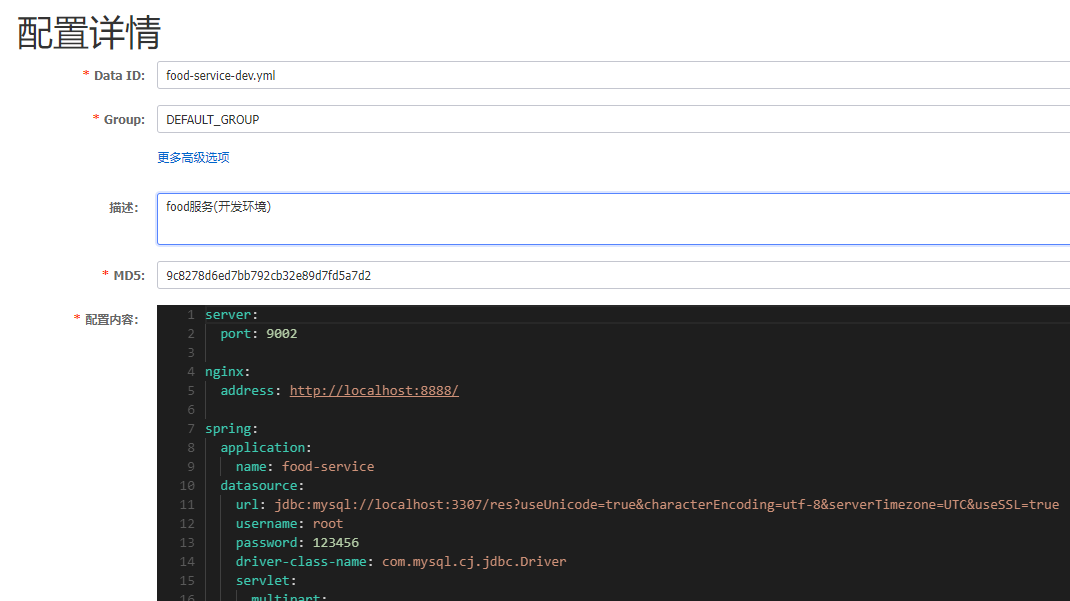
Task: Focus the Group field containing DEFAULT_GROUP
Action: point(612,119)
